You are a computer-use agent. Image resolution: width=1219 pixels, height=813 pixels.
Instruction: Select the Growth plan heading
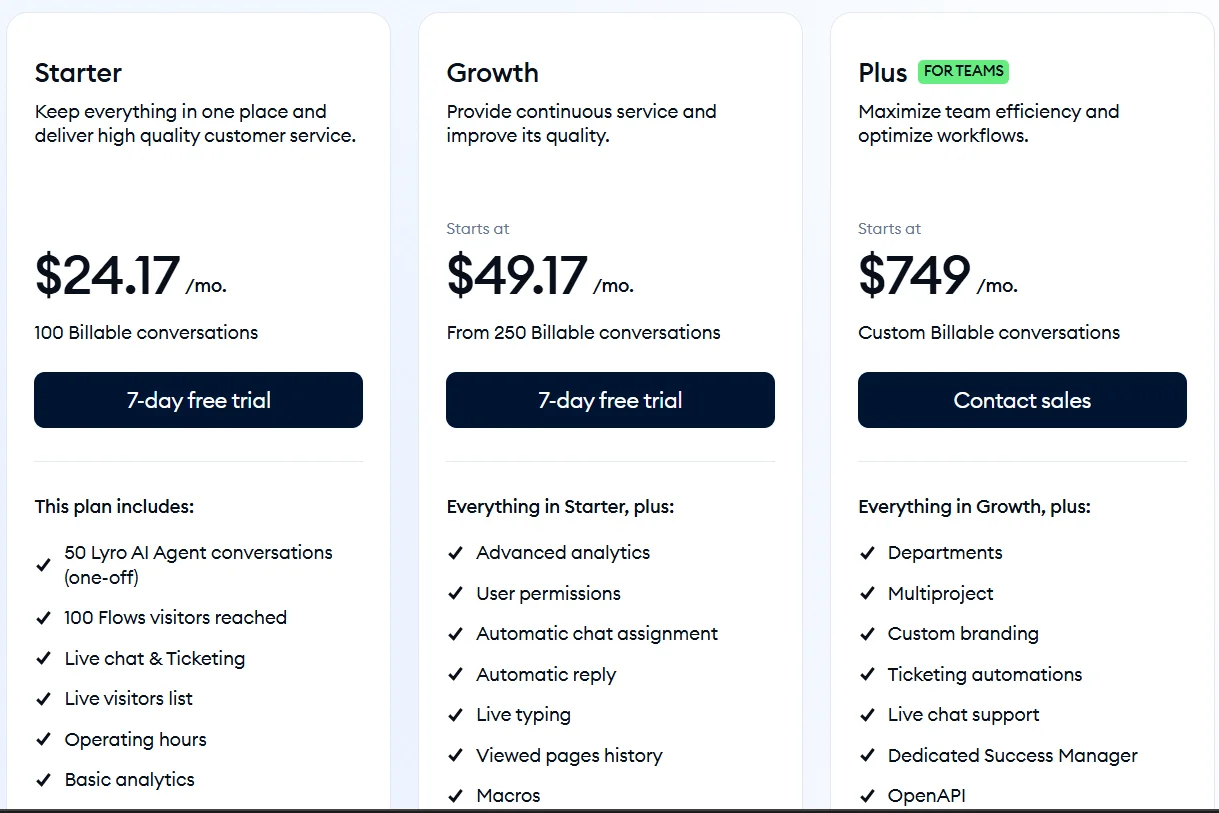point(492,73)
